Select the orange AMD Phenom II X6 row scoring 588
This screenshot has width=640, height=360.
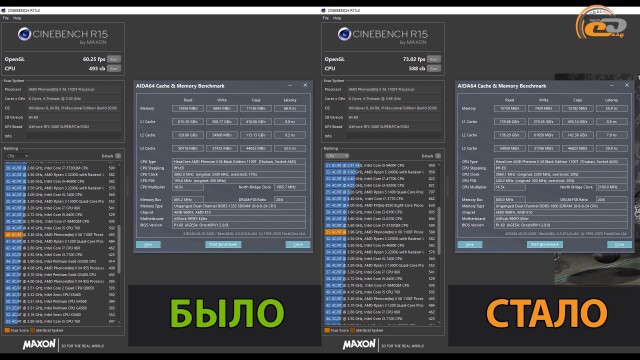[x=380, y=232]
